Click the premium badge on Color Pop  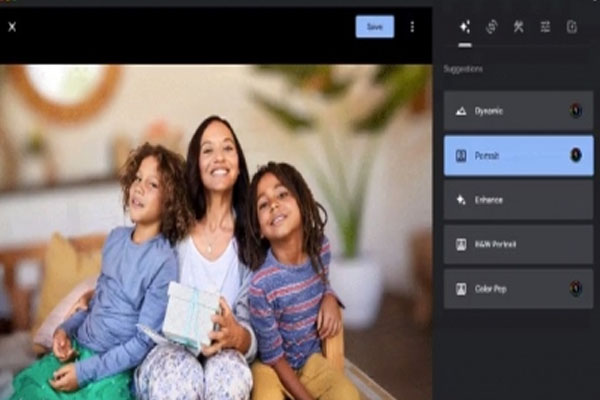pyautogui.click(x=576, y=289)
